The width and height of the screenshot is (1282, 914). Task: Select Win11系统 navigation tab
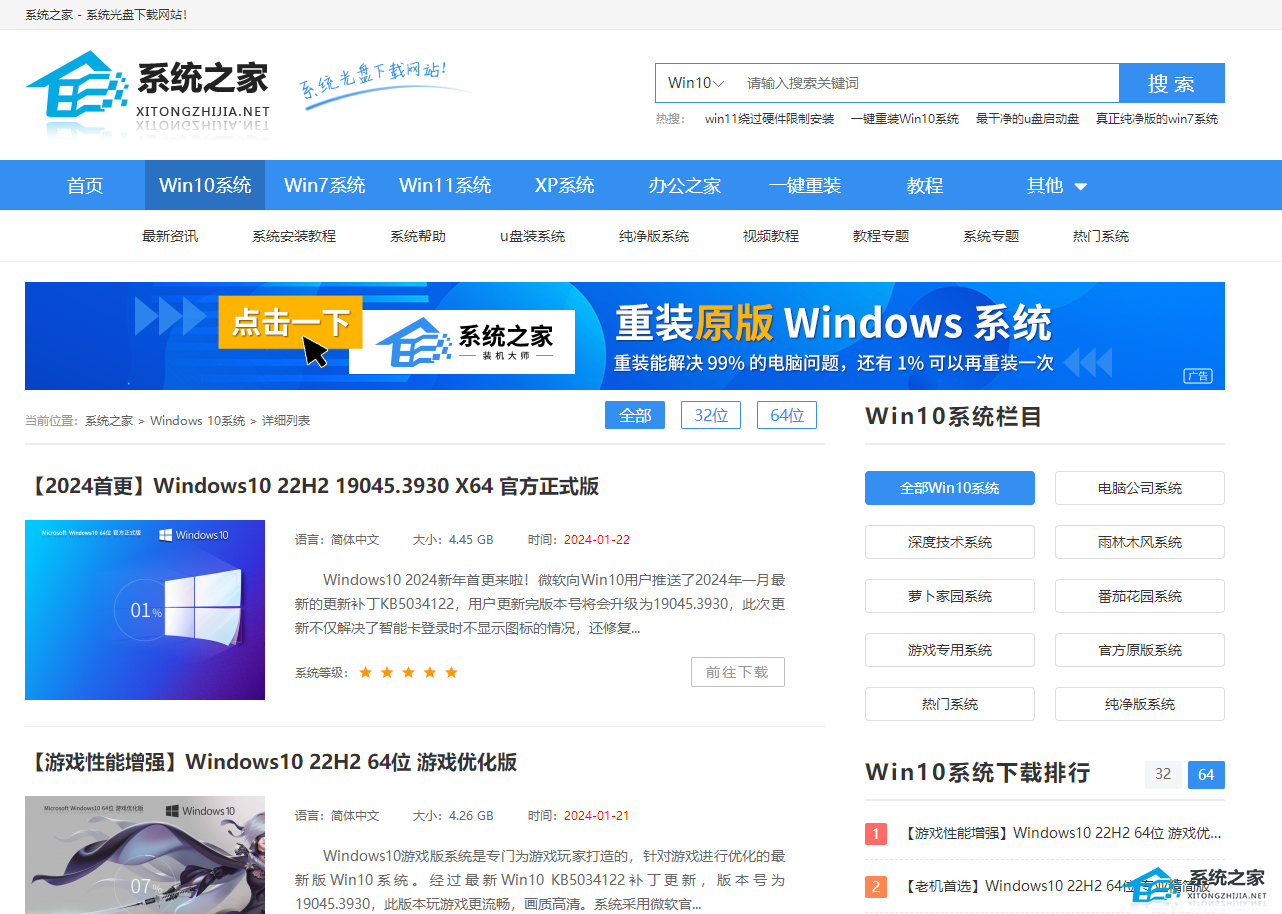pos(445,185)
